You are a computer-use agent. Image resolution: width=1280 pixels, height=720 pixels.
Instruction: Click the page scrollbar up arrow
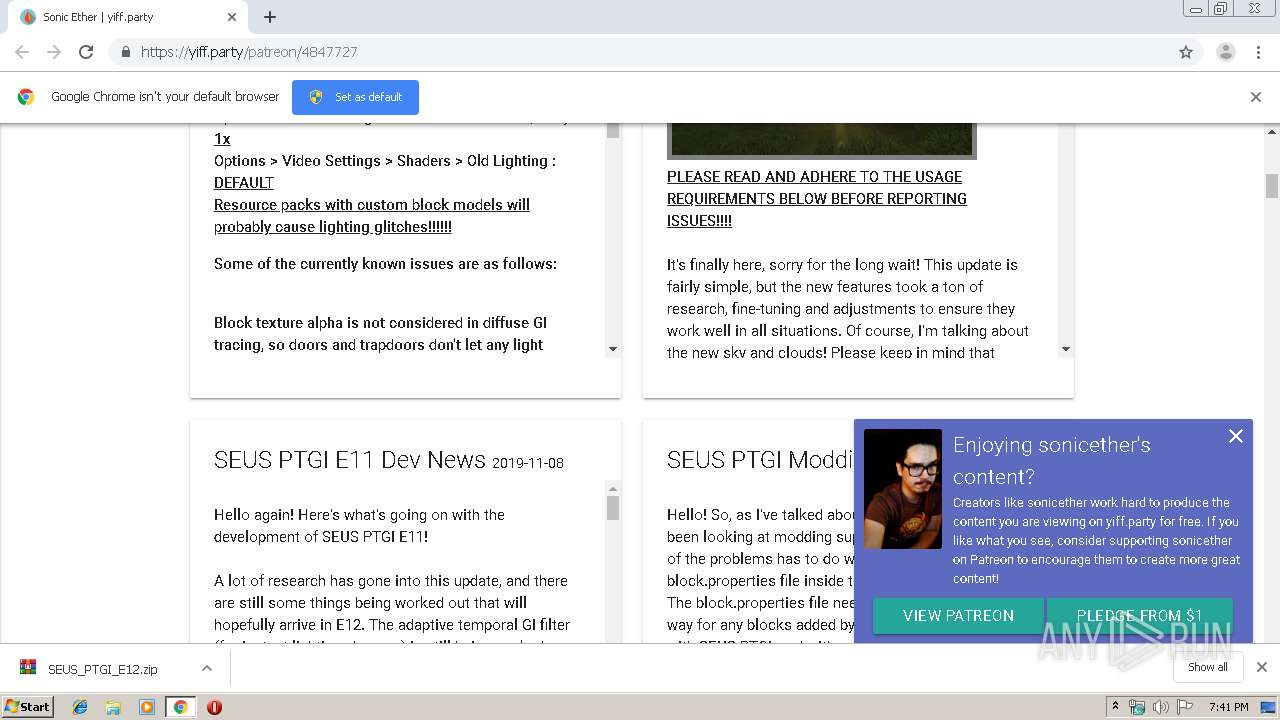(1272, 131)
